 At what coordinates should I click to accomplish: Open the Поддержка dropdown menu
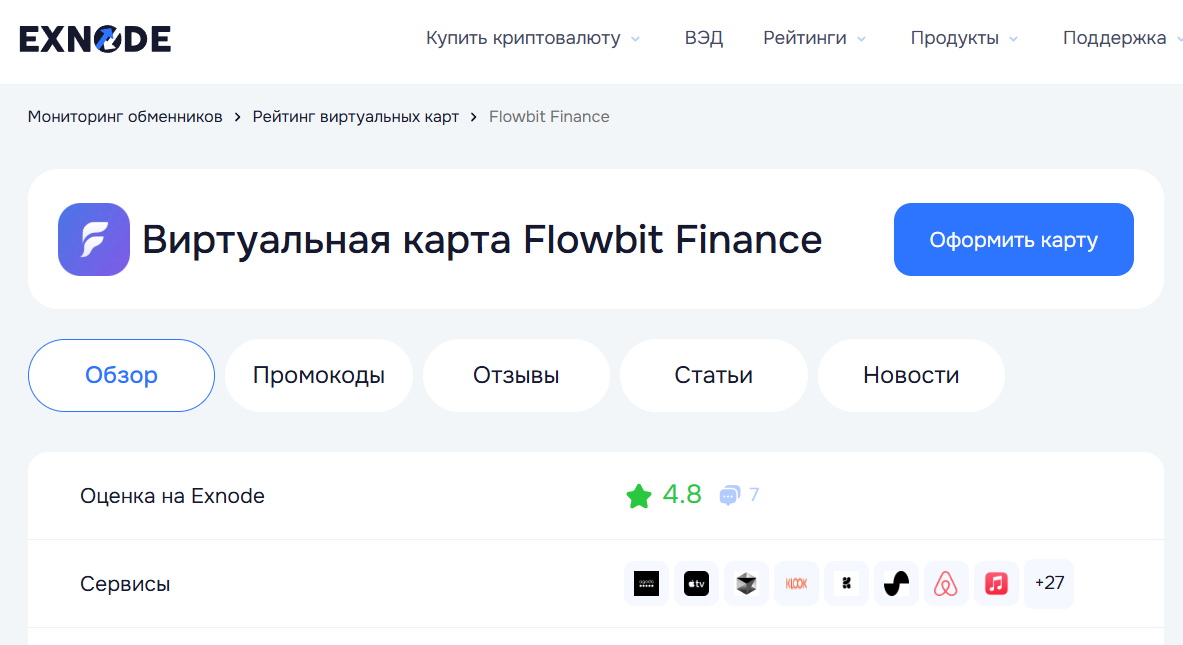click(1118, 39)
